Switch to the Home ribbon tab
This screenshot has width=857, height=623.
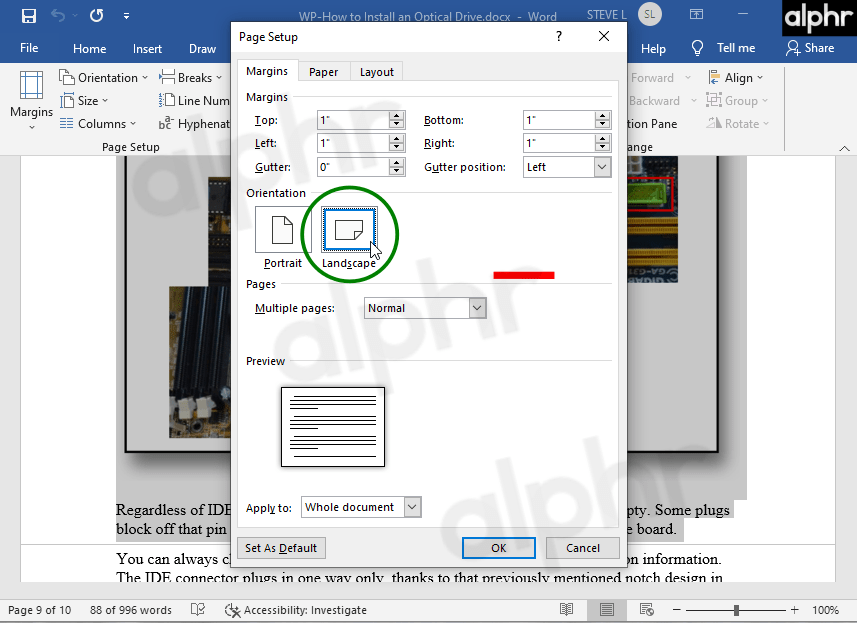point(90,49)
